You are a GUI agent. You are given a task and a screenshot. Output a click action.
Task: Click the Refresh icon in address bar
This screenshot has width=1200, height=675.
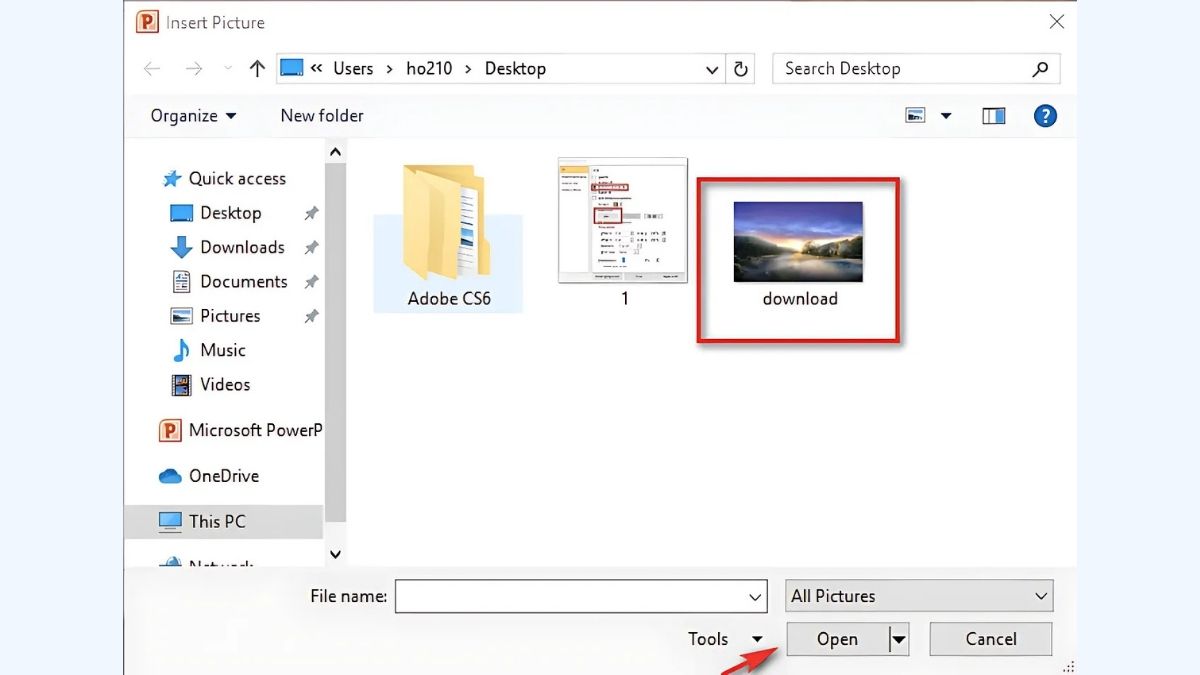[x=741, y=69]
